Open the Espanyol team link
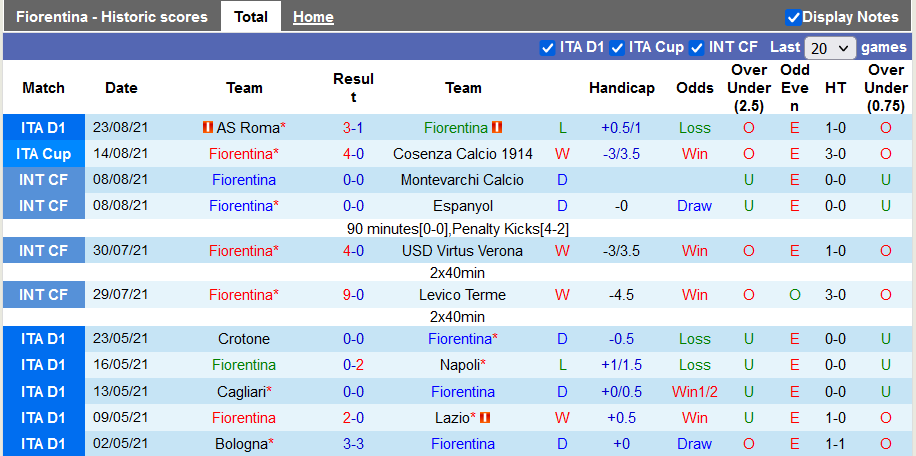 pyautogui.click(x=462, y=206)
